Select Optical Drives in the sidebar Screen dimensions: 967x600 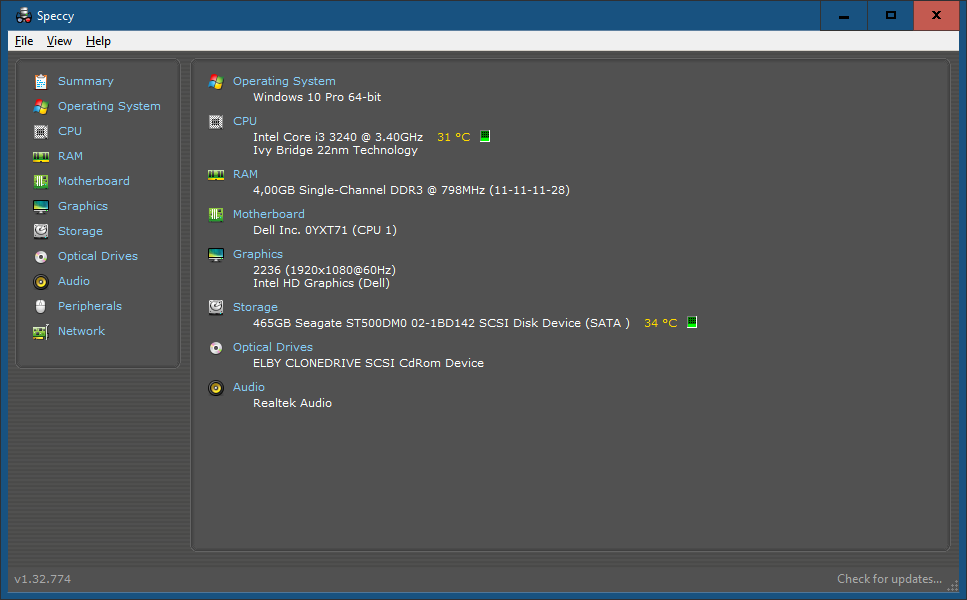click(98, 256)
